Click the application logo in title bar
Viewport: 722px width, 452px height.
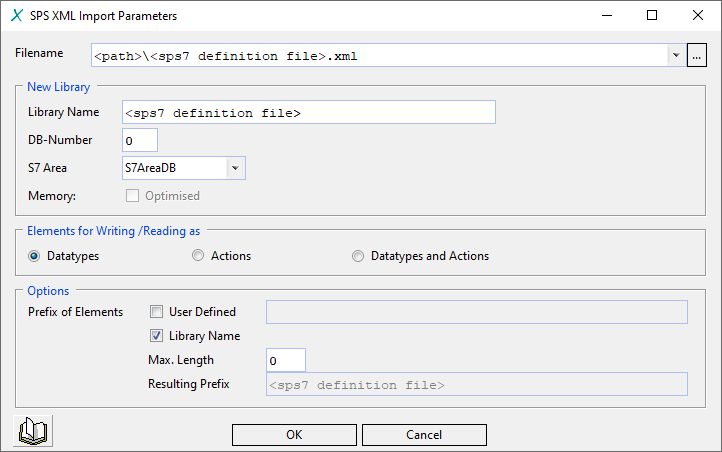pyautogui.click(x=16, y=16)
